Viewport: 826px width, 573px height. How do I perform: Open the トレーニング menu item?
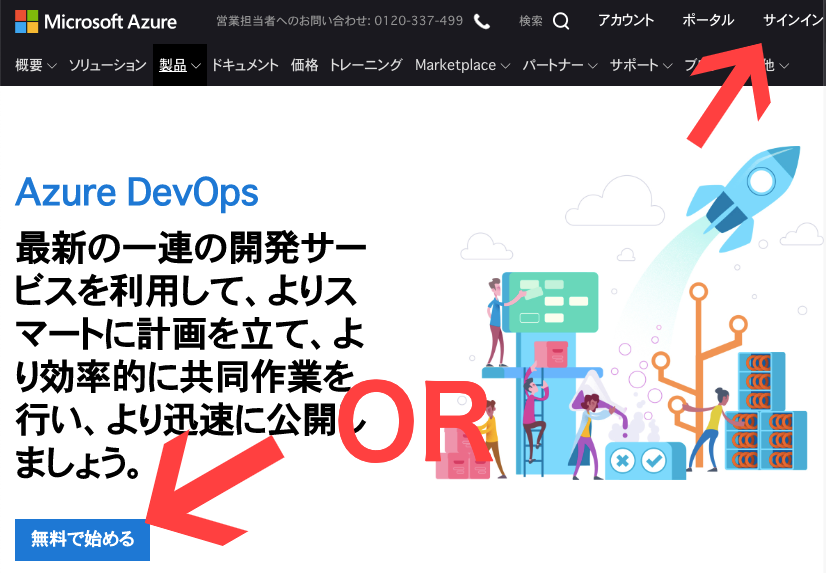point(366,65)
